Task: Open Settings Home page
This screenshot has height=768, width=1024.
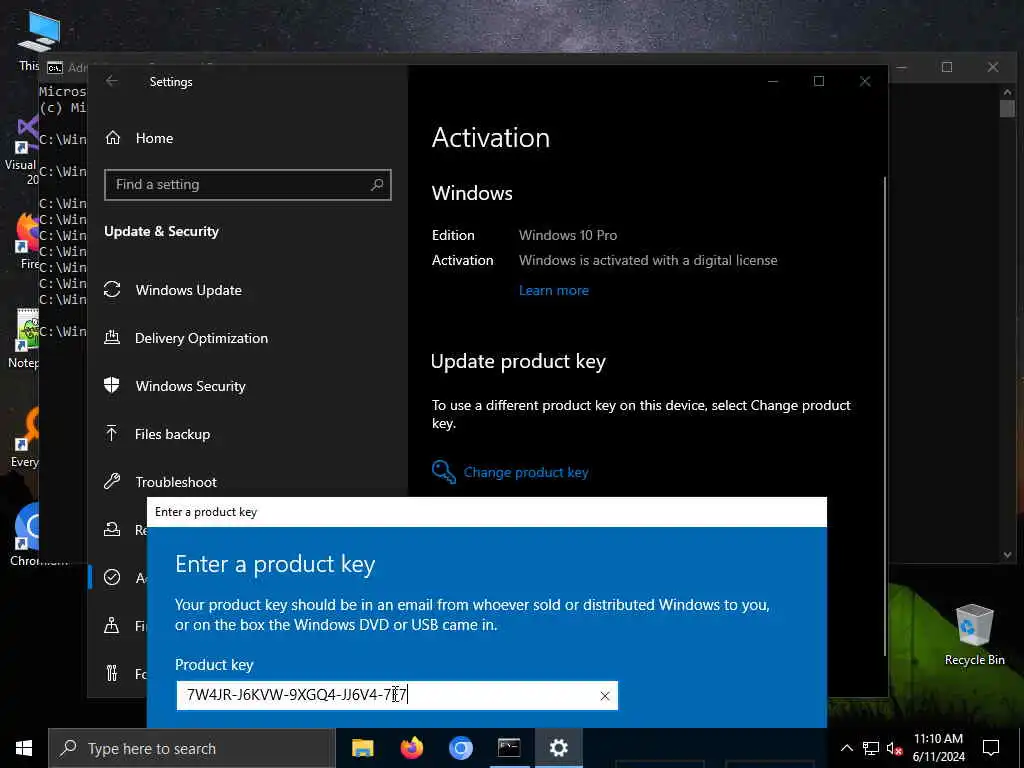Action: click(154, 138)
